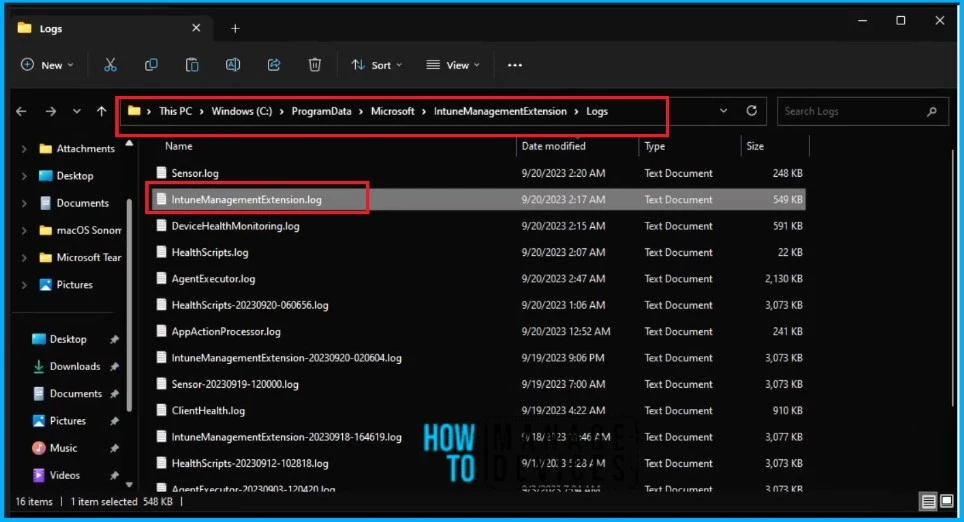Select IntuneManagementExtension-20230918-164619.log file
The image size is (964, 522).
[x=478, y=437]
